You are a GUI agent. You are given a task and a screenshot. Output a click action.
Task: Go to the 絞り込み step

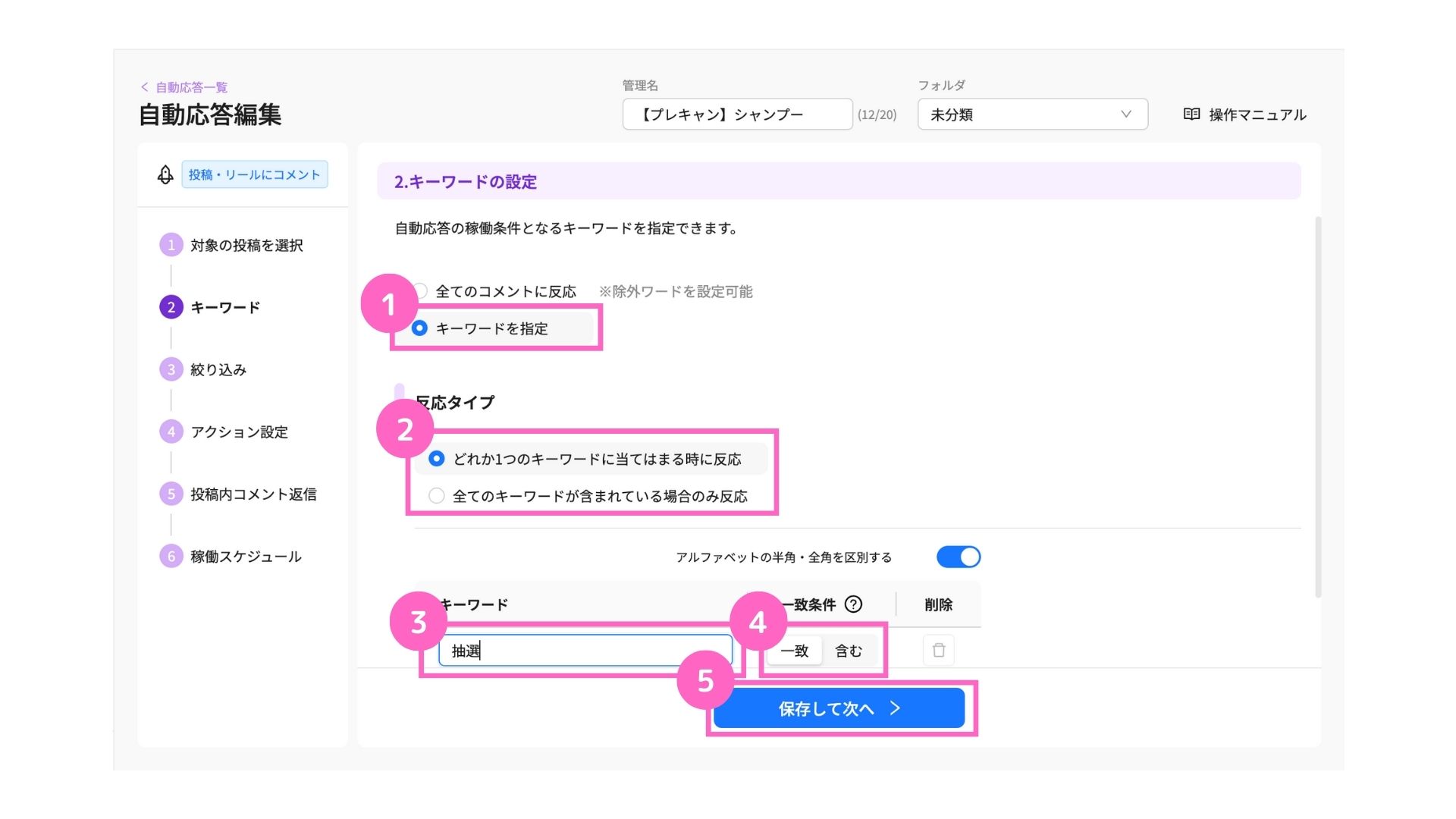click(218, 369)
